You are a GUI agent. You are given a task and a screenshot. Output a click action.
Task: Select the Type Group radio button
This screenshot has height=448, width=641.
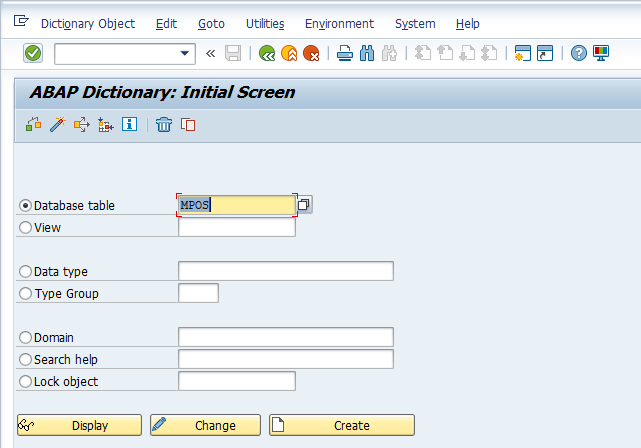25,293
